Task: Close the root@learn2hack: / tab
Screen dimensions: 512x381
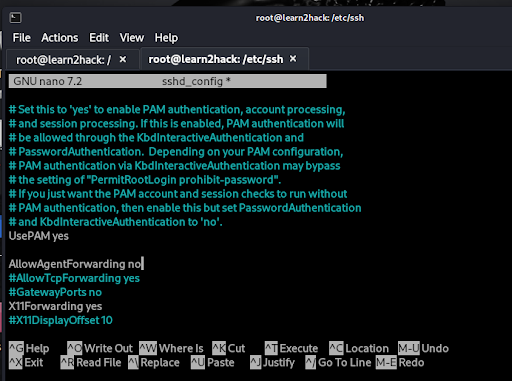Action: 123,59
